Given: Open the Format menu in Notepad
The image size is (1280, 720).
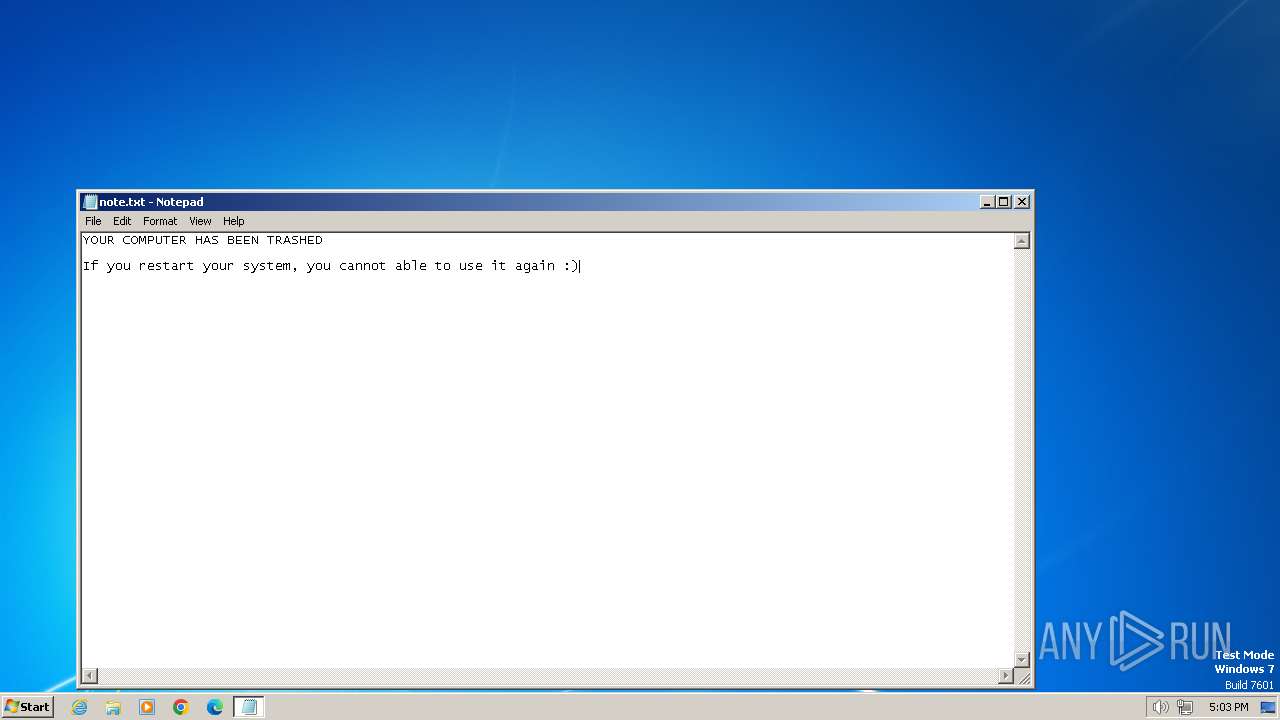Looking at the screenshot, I should coord(160,221).
